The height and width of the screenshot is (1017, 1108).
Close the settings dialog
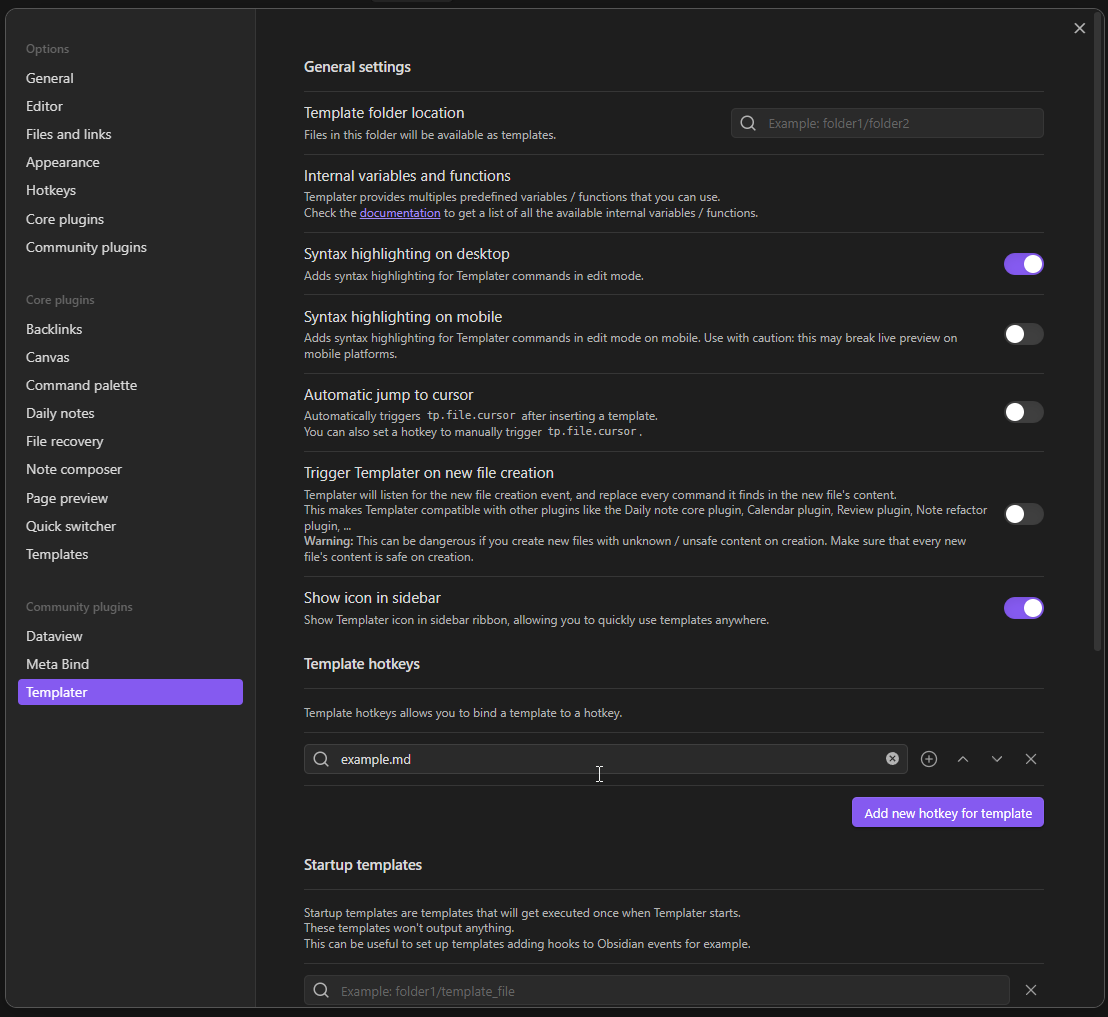1080,28
